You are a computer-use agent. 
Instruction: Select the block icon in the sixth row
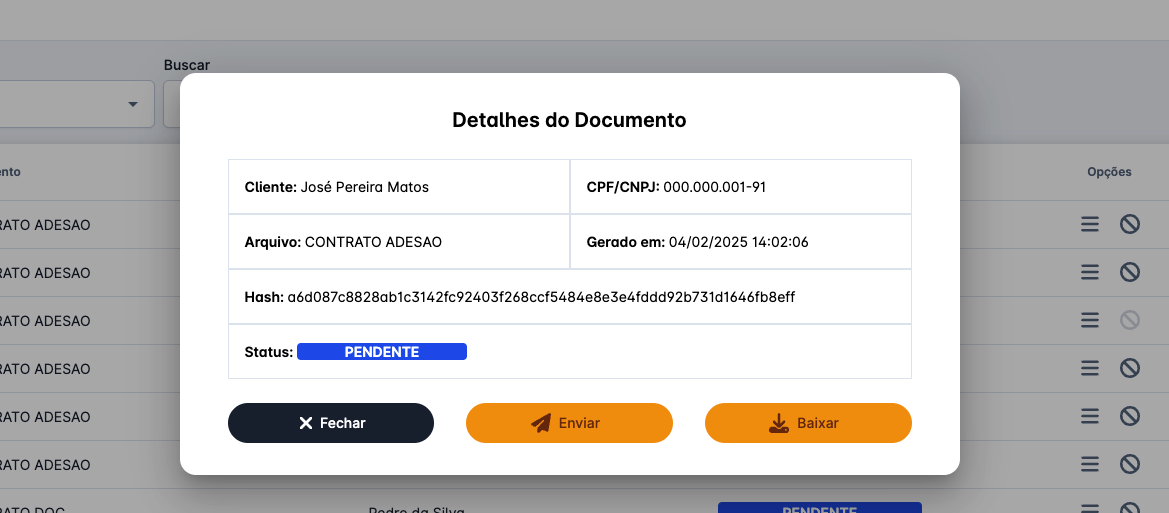click(x=1130, y=465)
